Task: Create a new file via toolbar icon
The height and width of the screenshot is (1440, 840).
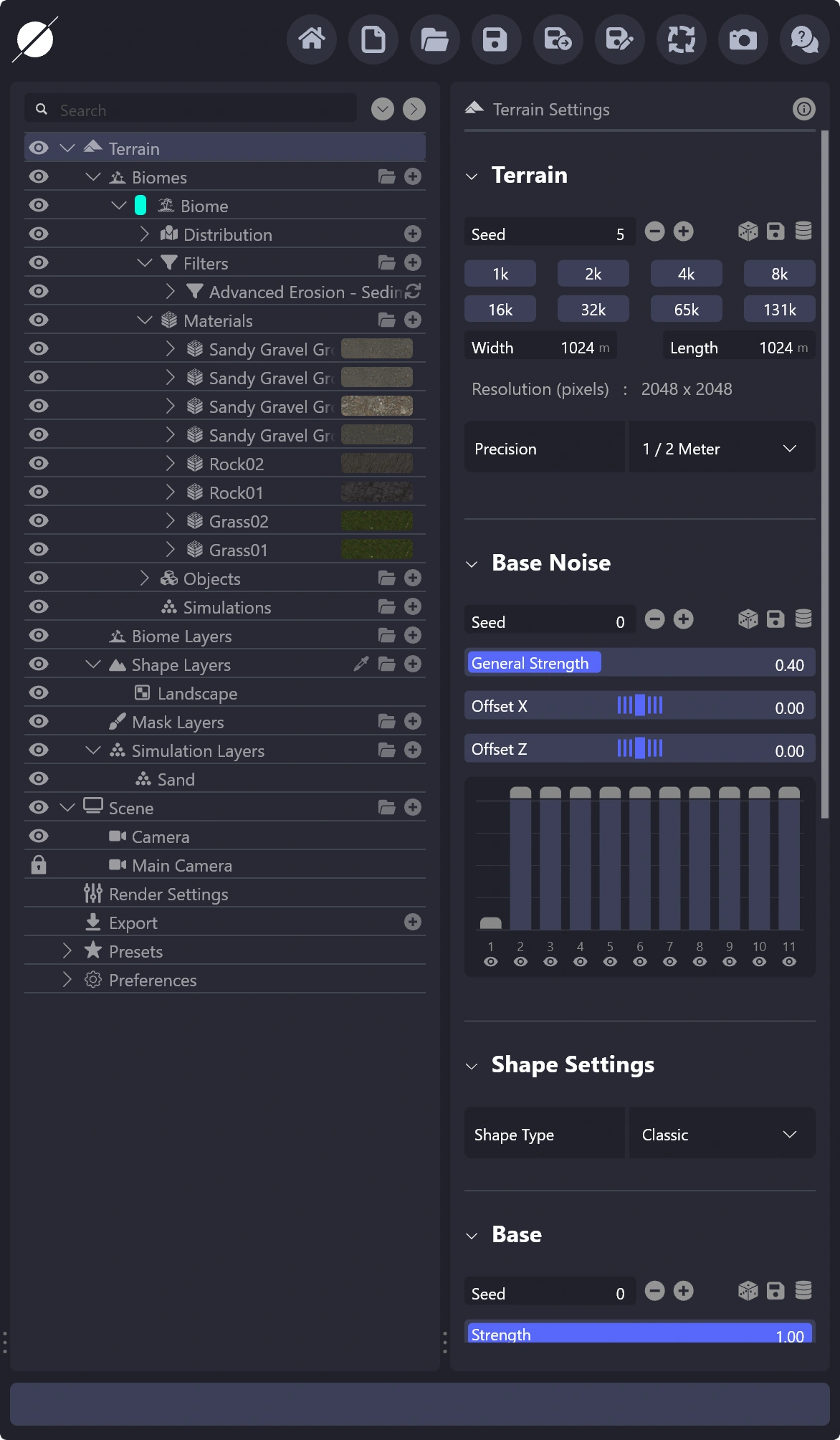Action: (373, 39)
